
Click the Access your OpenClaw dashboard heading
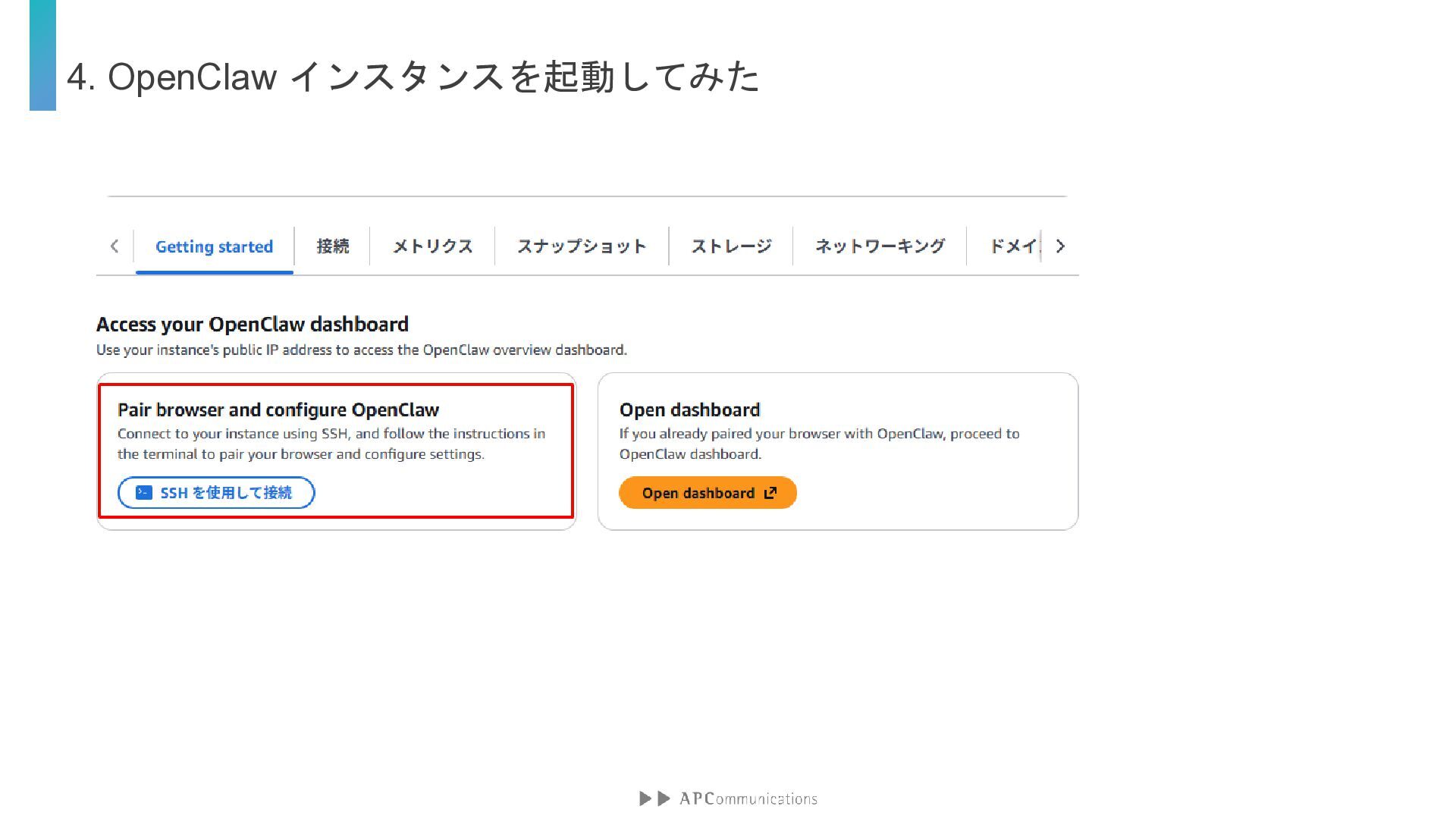[253, 325]
